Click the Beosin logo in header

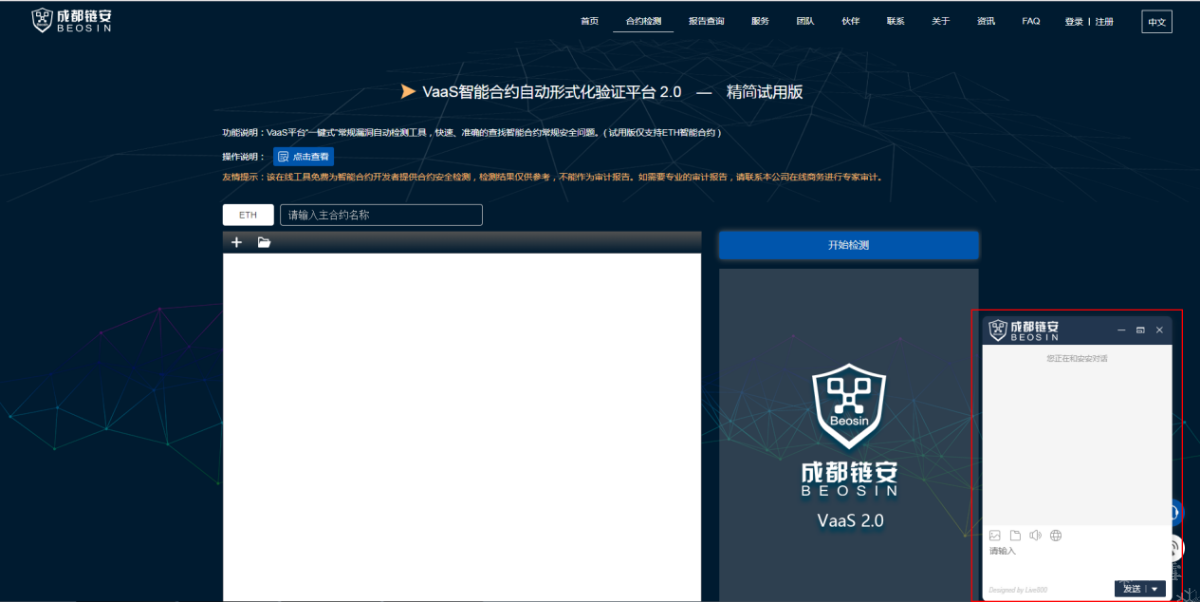click(x=70, y=20)
